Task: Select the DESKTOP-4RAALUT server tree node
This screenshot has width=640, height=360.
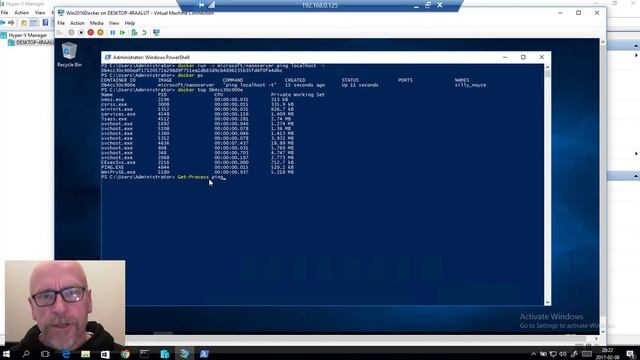Action: coord(32,42)
